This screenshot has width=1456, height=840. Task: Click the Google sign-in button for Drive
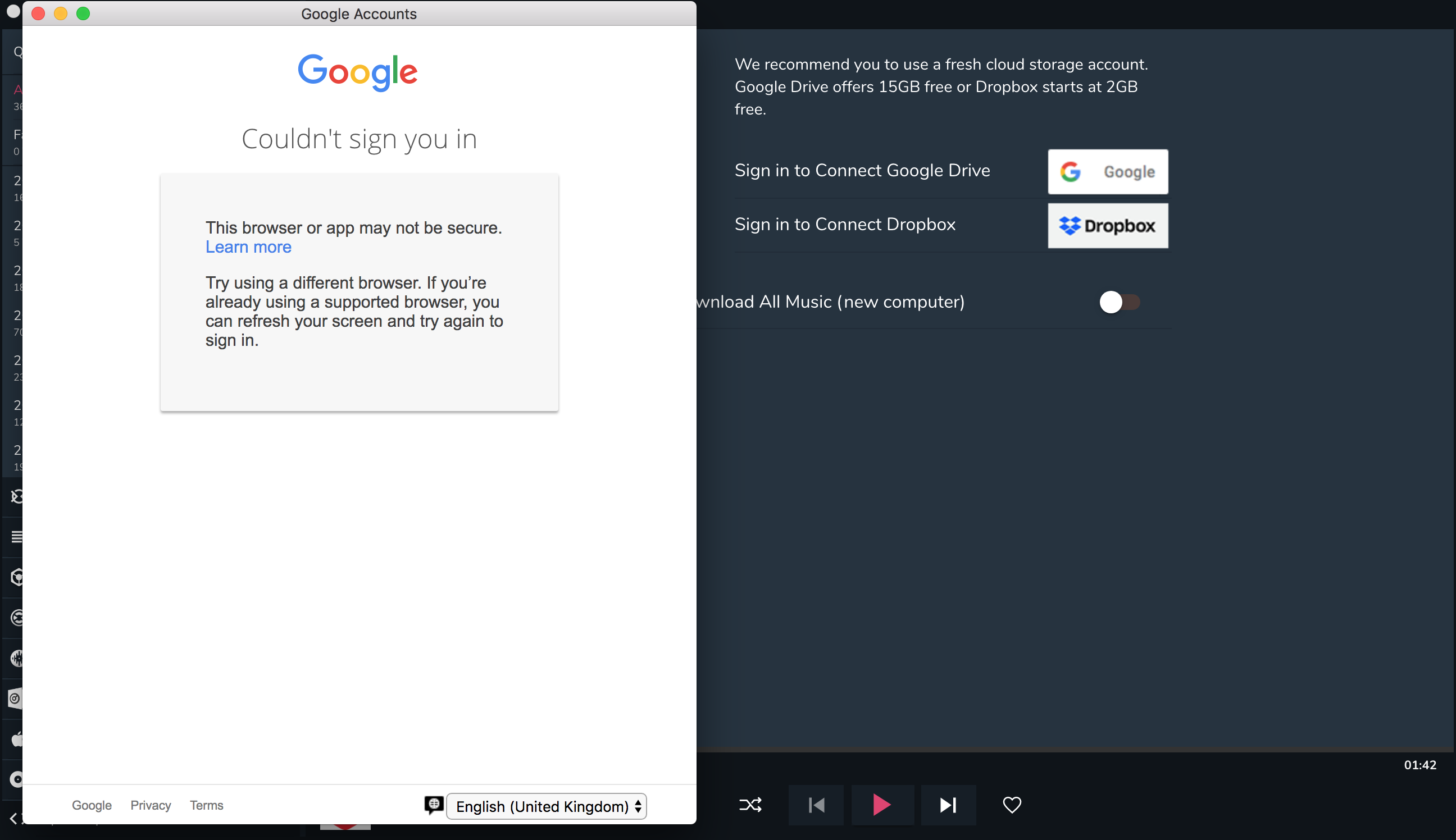[1107, 172]
